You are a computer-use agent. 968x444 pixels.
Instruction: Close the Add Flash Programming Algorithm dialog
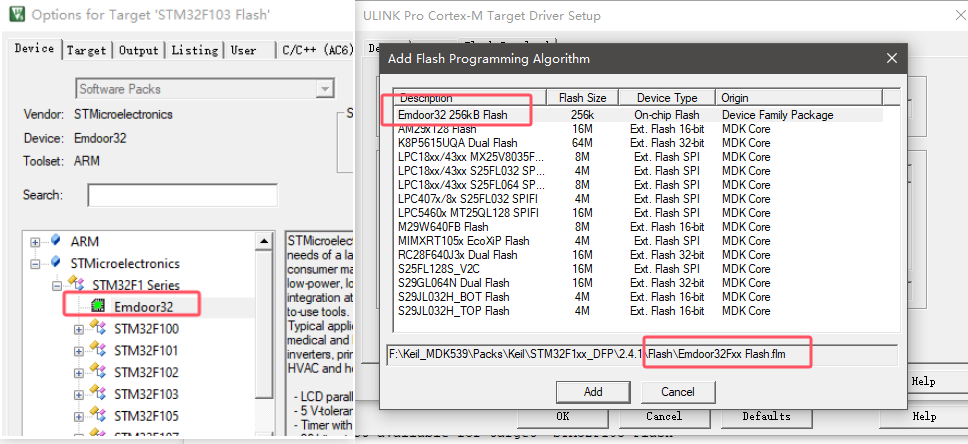tap(892, 59)
